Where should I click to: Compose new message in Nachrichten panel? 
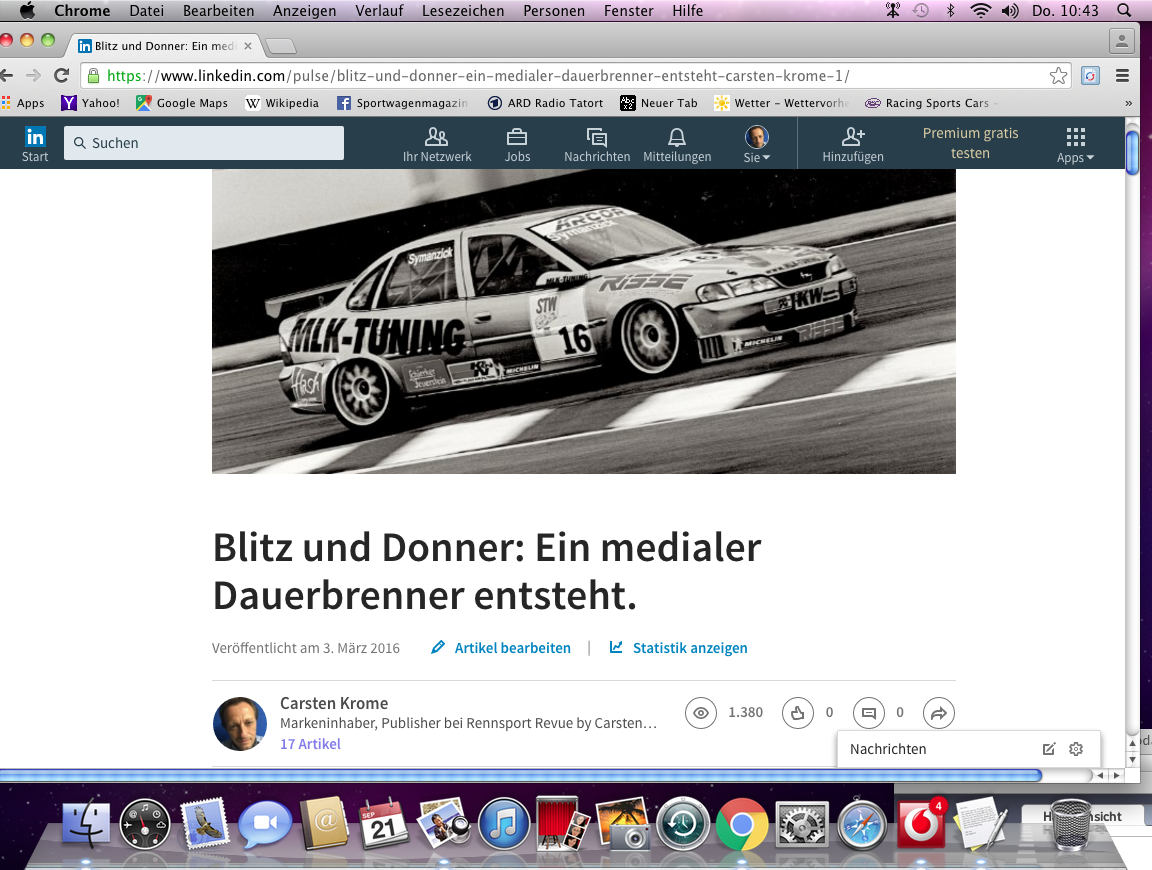pos(1049,749)
